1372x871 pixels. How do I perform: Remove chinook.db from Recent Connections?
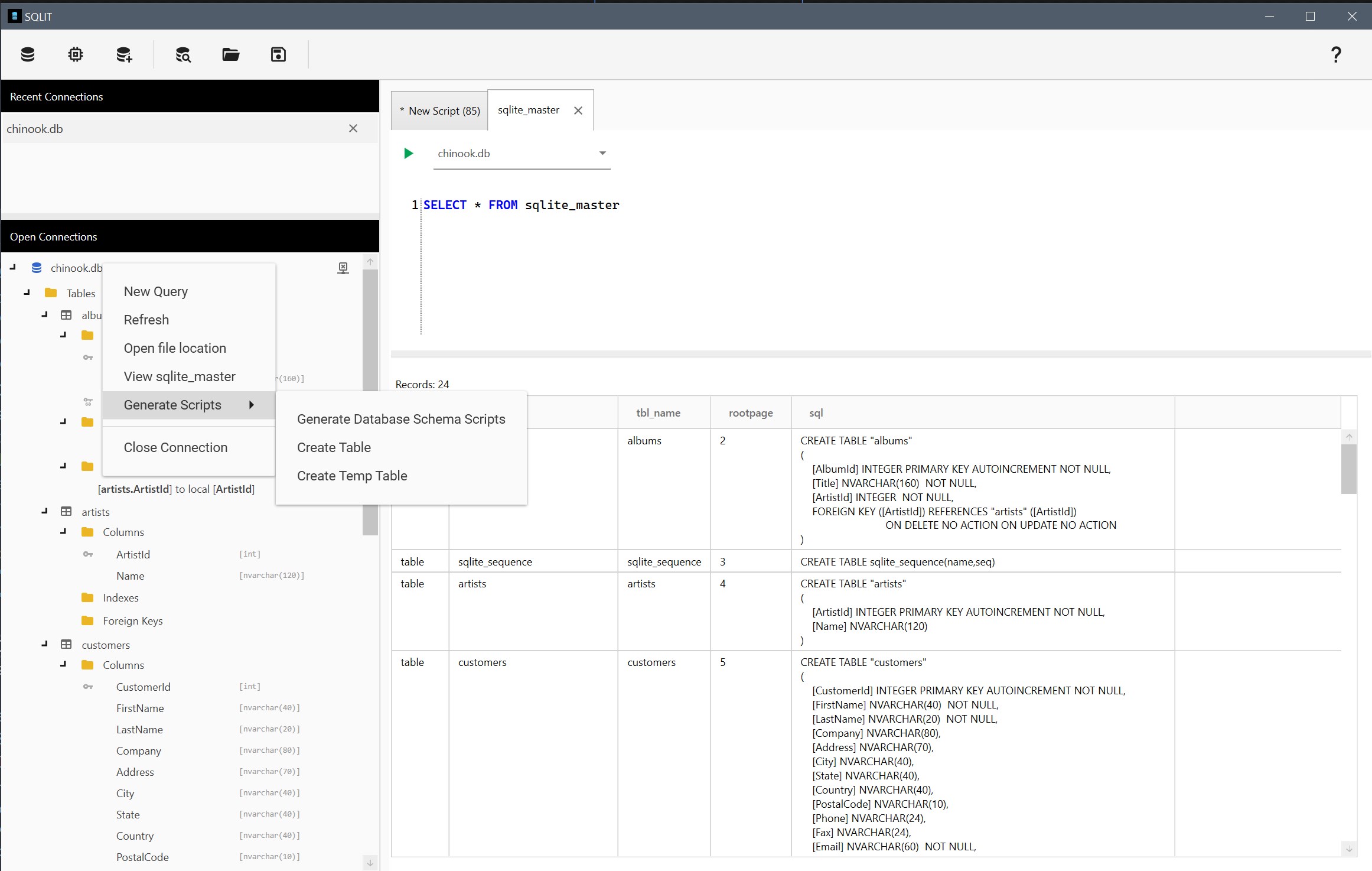353,128
